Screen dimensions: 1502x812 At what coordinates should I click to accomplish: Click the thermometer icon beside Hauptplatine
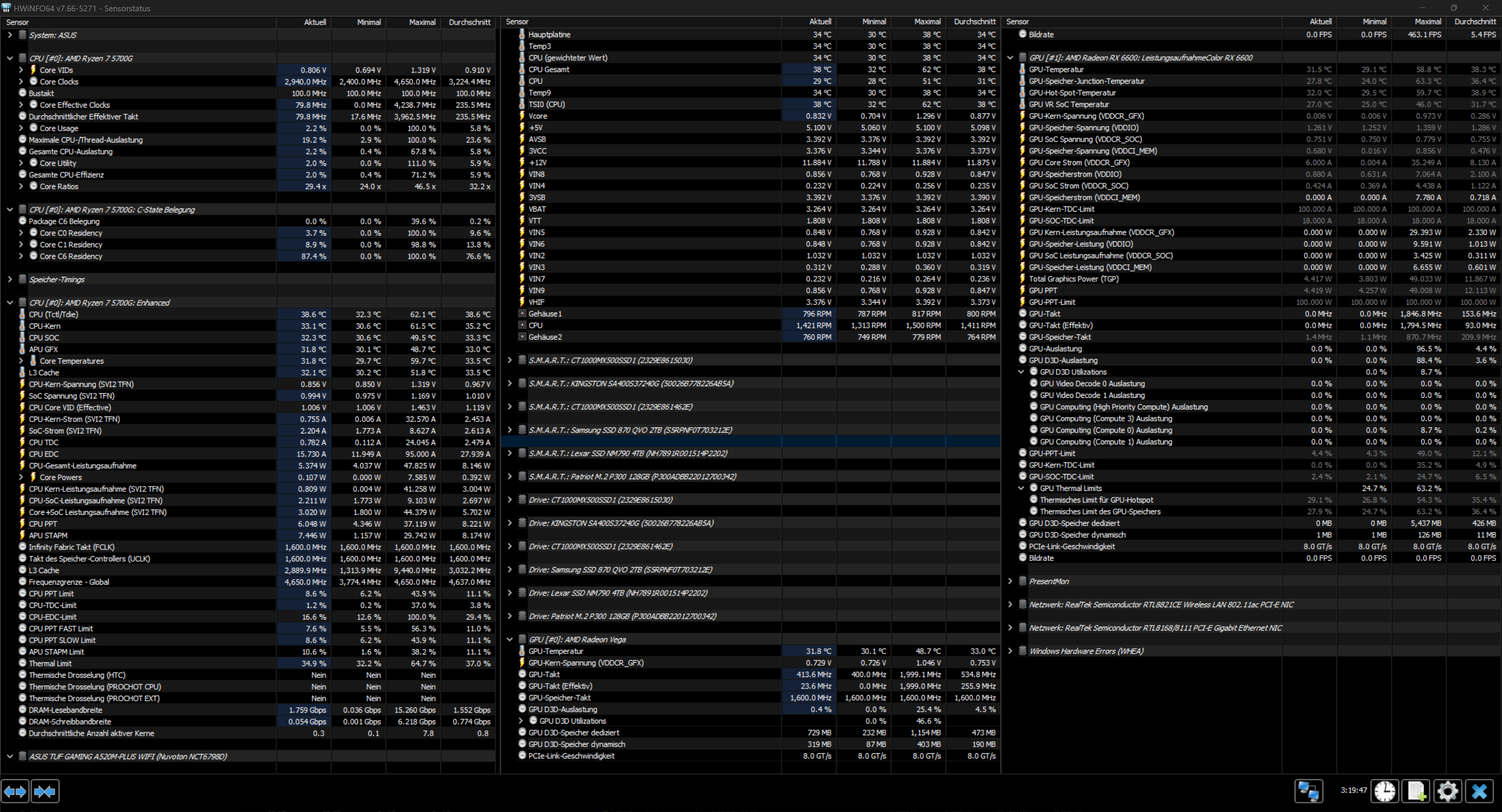coord(522,34)
